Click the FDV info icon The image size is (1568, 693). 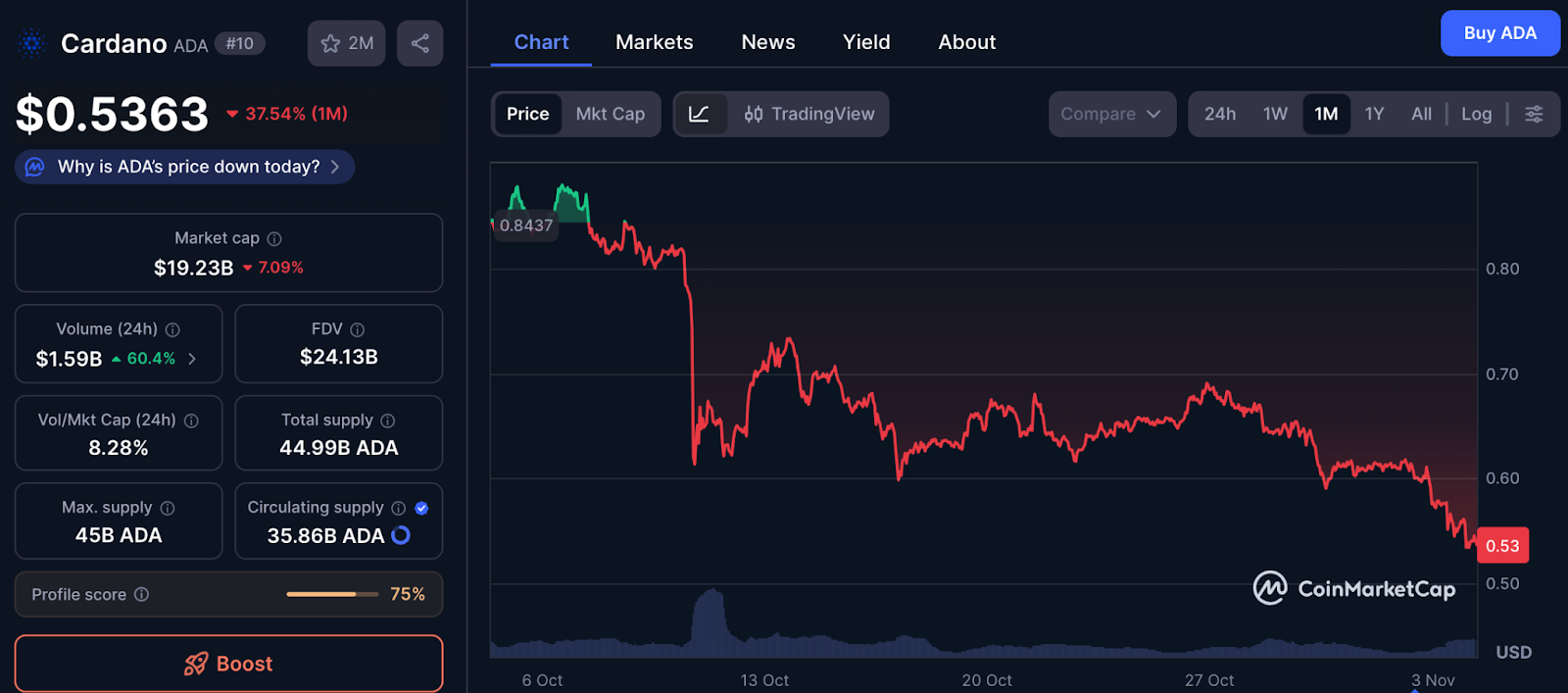click(x=357, y=329)
